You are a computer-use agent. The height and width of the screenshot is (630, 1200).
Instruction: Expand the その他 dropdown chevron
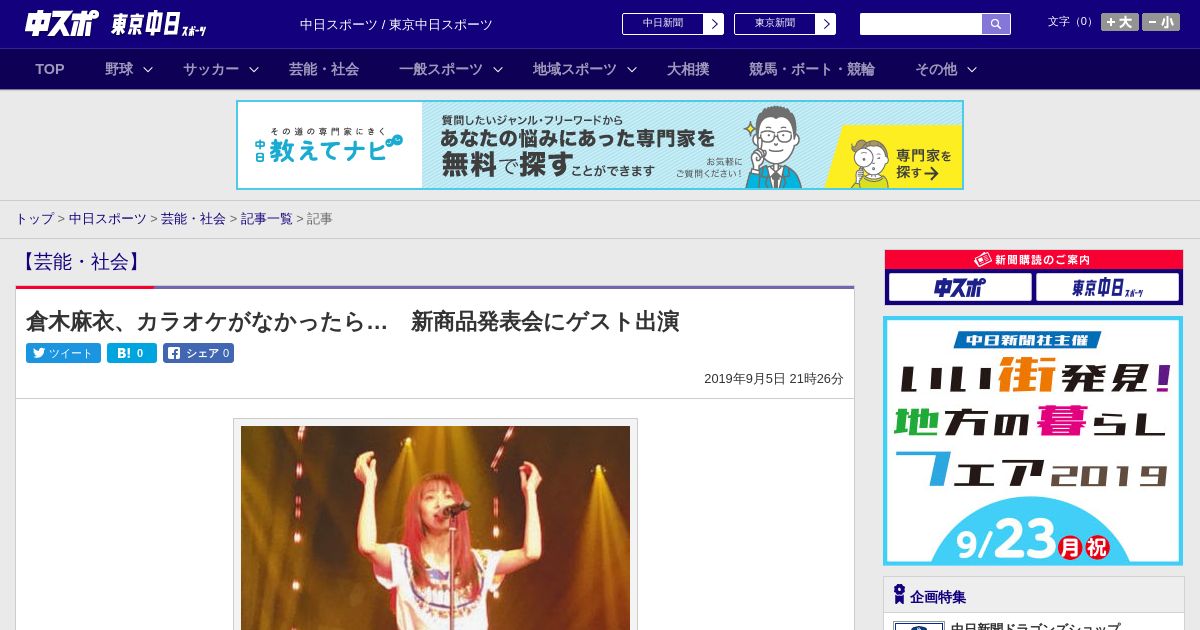coord(972,69)
